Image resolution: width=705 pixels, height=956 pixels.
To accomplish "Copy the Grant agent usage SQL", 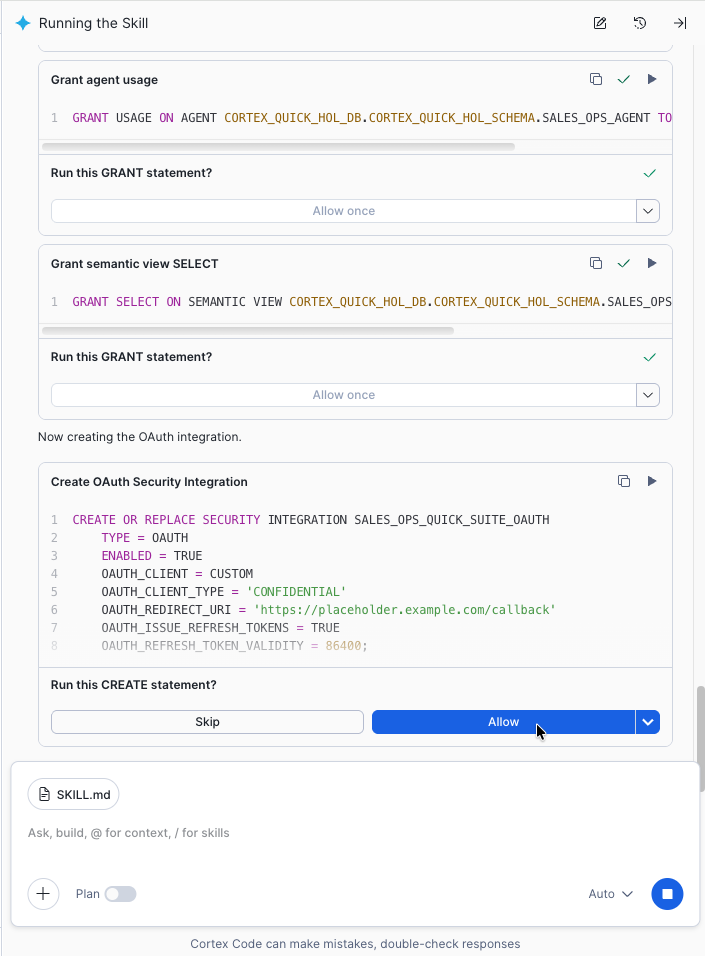I will click(x=596, y=79).
